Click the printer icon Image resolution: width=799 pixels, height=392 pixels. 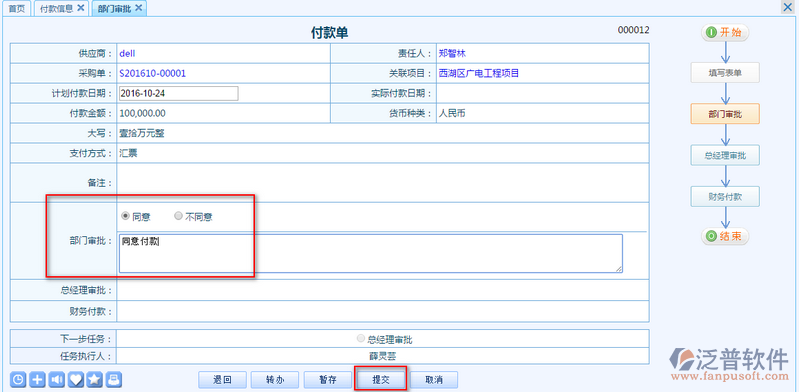(x=114, y=379)
